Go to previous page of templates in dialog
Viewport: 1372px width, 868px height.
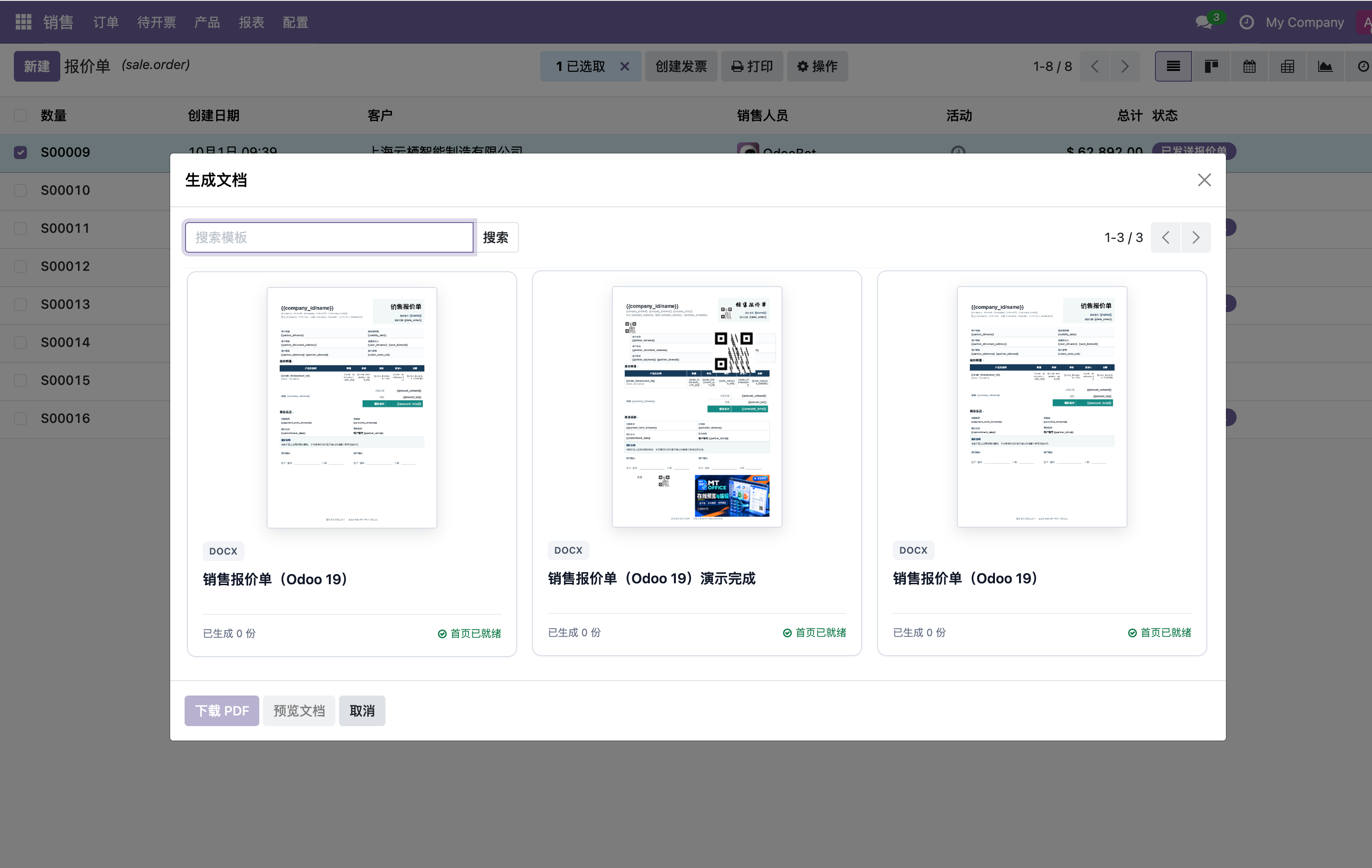(x=1166, y=237)
